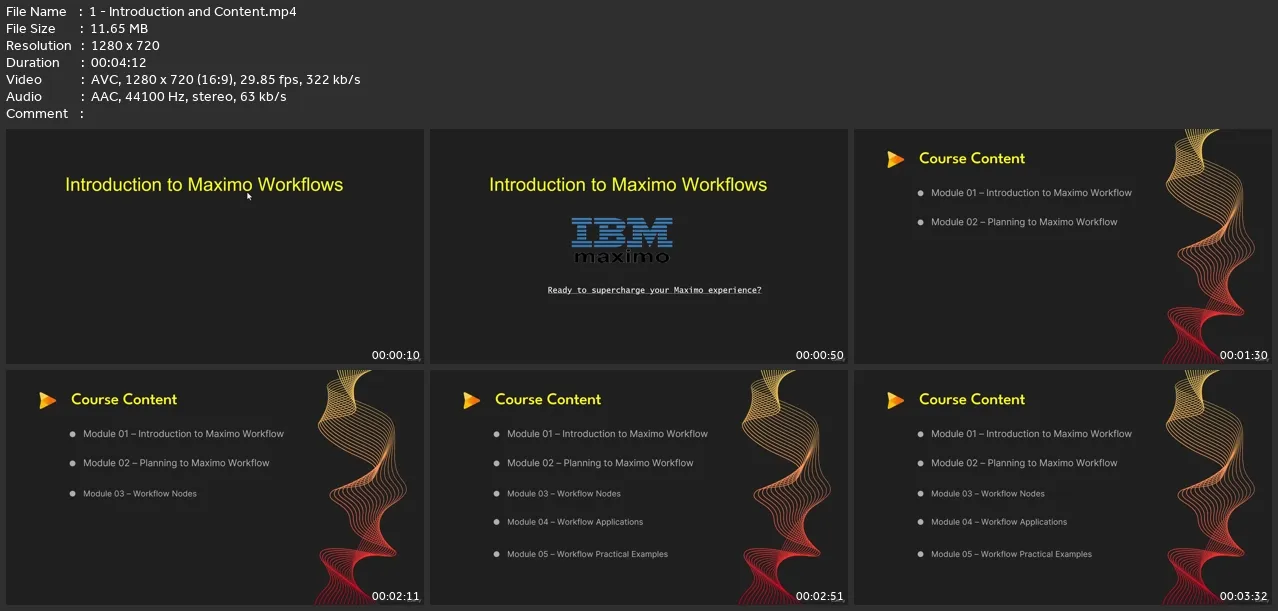Click 'Module 01 – Introduction to Maximo Workflow' in 00:02:11 frame
1278x611 pixels.
(x=183, y=434)
